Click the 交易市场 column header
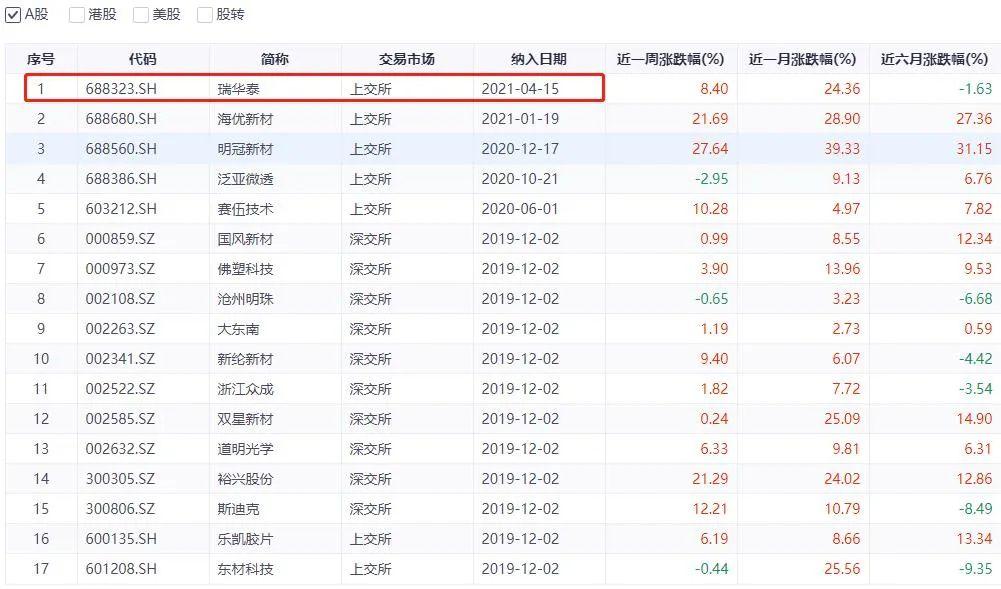This screenshot has height=589, width=1001. point(407,59)
